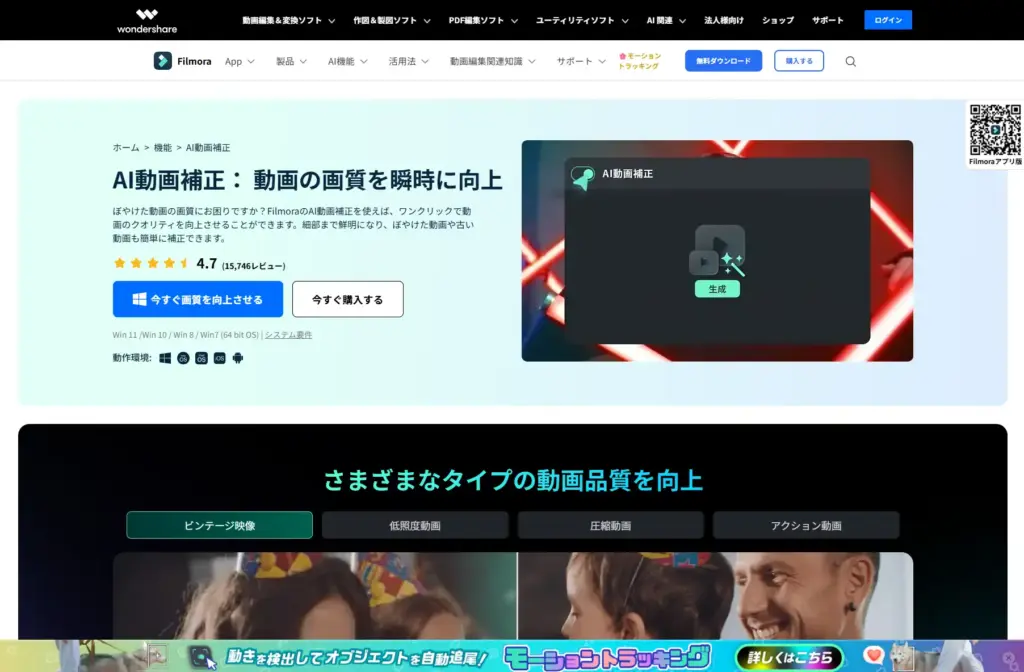Click the Filmora logo icon
This screenshot has width=1024, height=672.
163,61
